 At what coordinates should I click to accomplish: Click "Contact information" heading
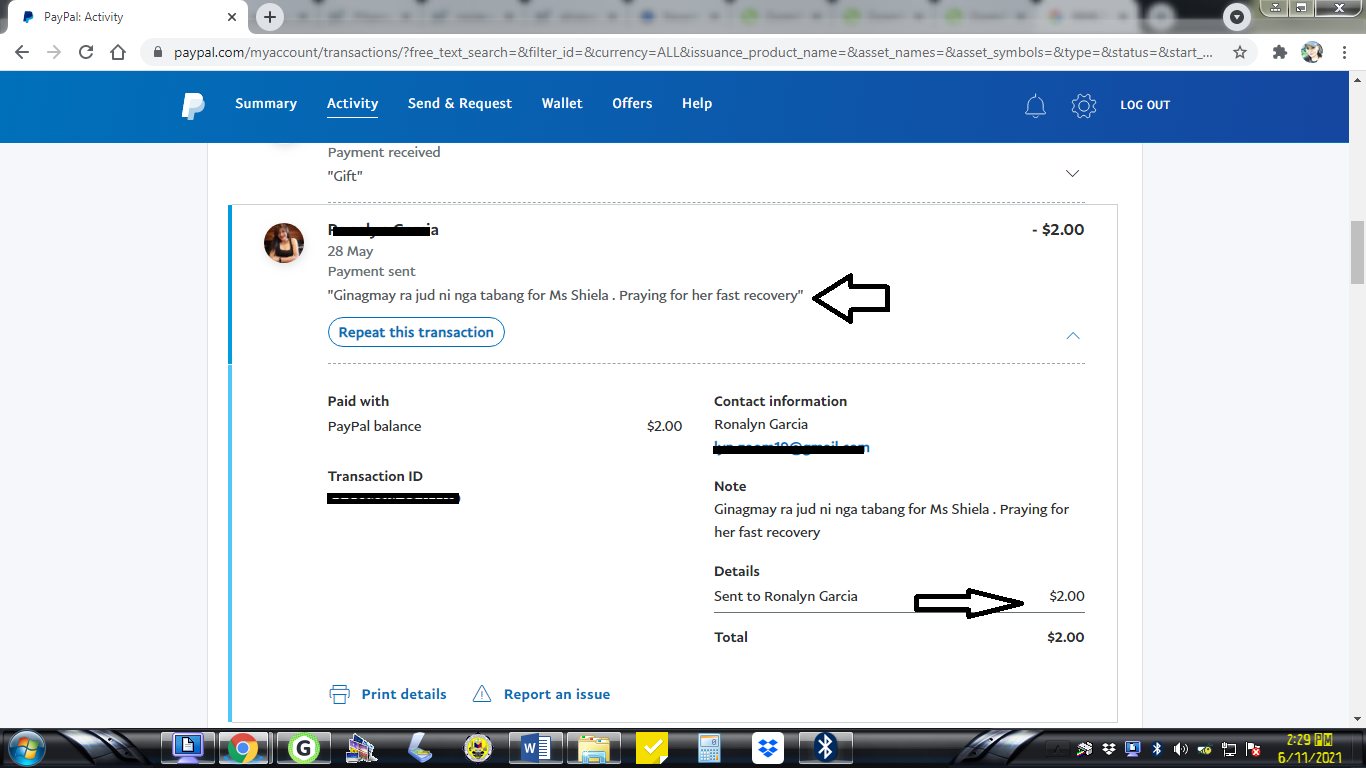[780, 401]
